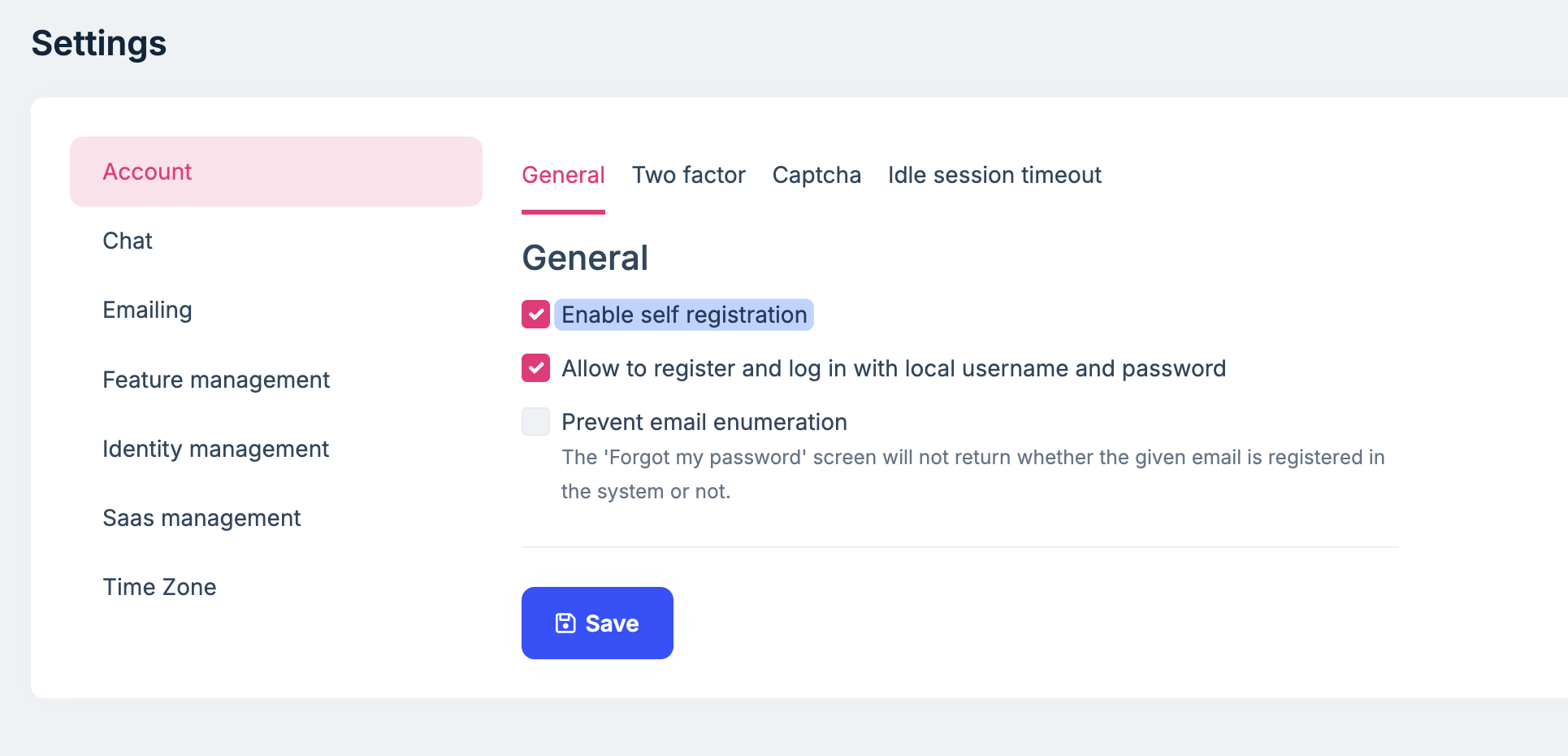Click the Allow to register and log in label
The width and height of the screenshot is (1568, 756).
click(894, 368)
